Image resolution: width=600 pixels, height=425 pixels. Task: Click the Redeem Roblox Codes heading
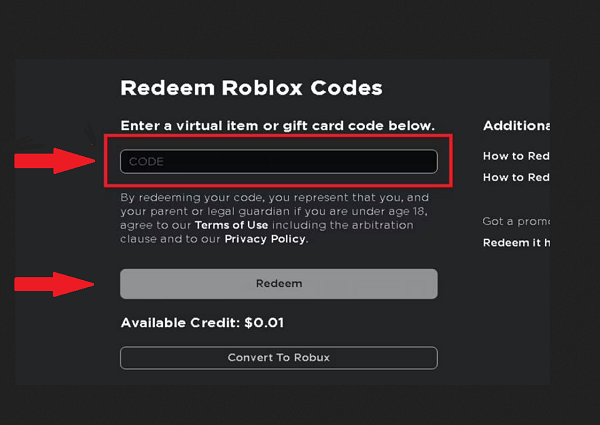click(x=251, y=88)
